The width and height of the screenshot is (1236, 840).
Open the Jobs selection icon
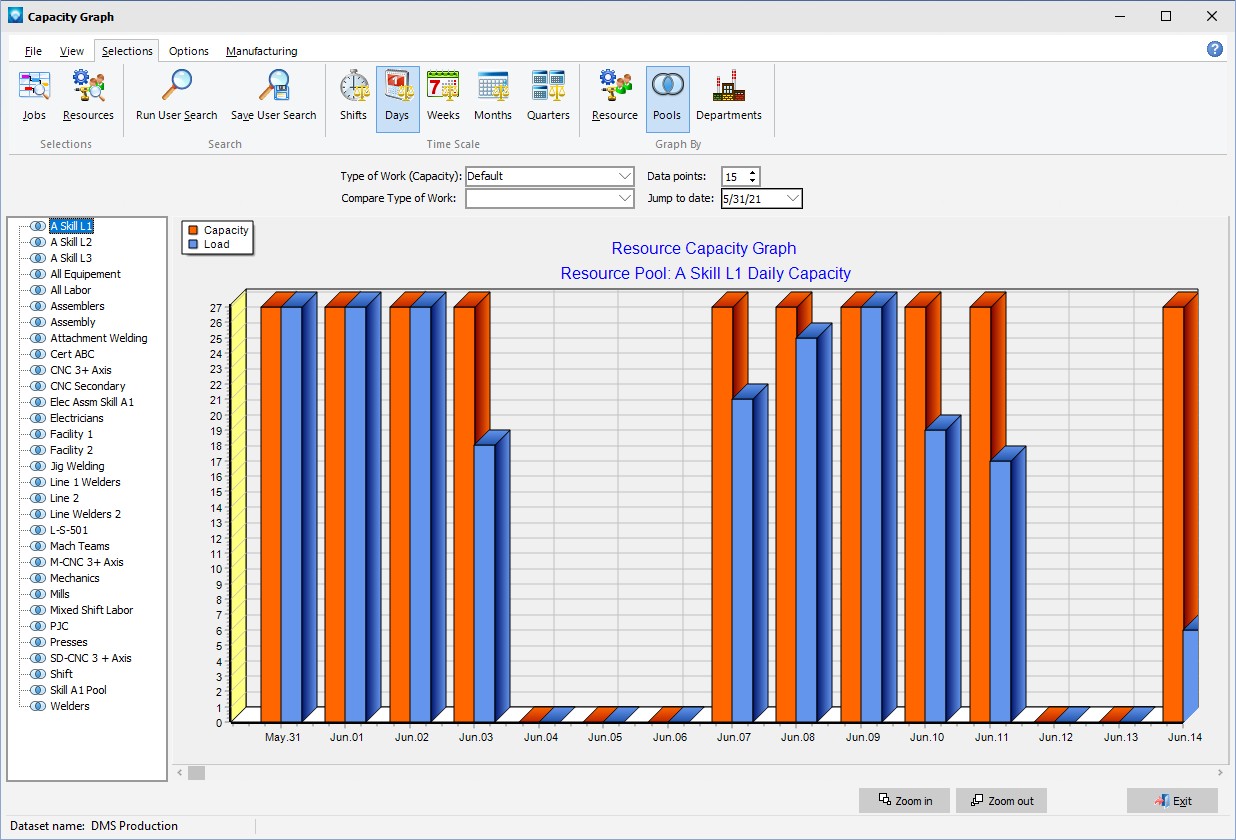pyautogui.click(x=34, y=87)
